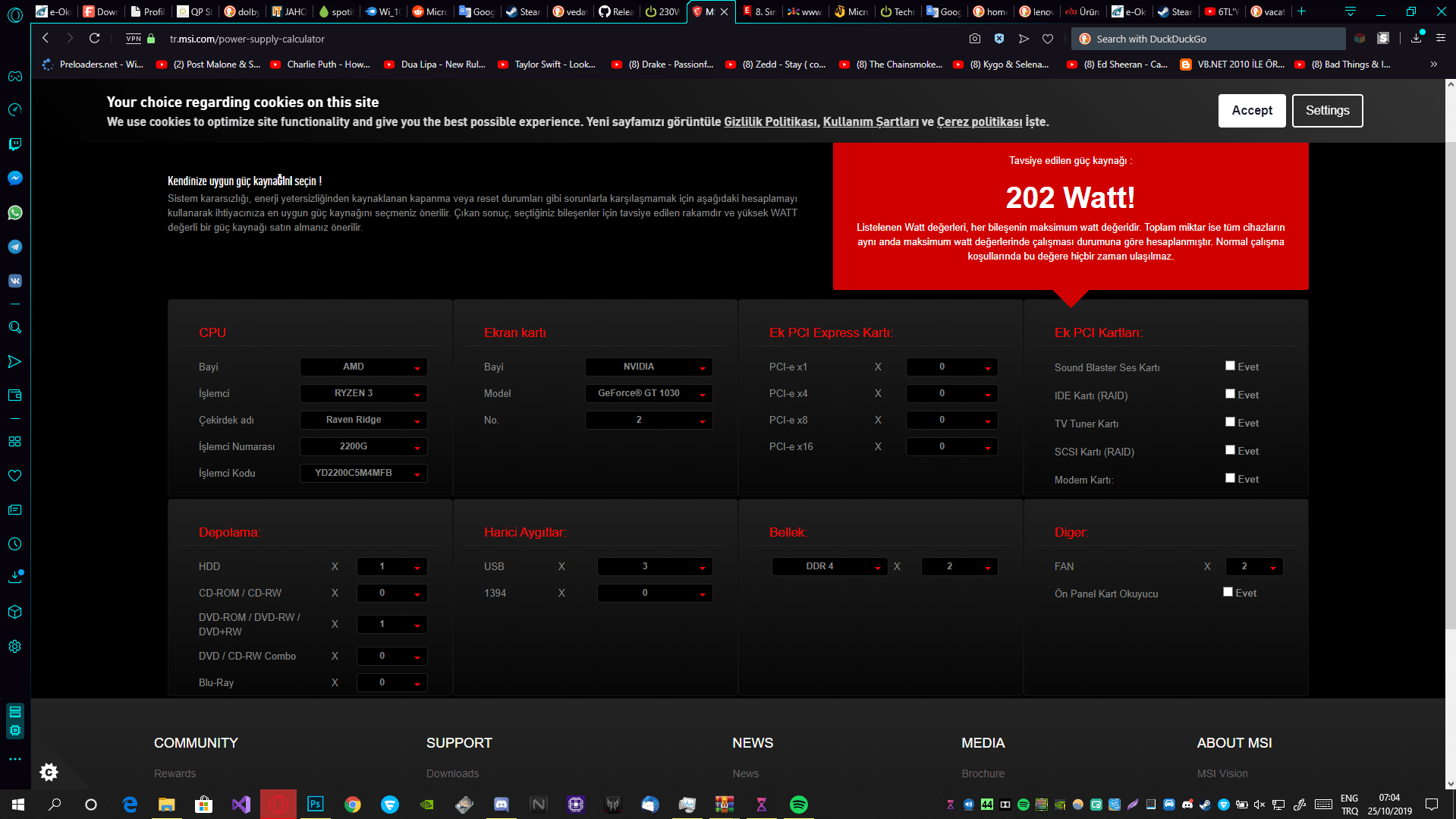This screenshot has width=1456, height=819.
Task: Open WhatsApp in the sidebar
Action: [x=14, y=213]
